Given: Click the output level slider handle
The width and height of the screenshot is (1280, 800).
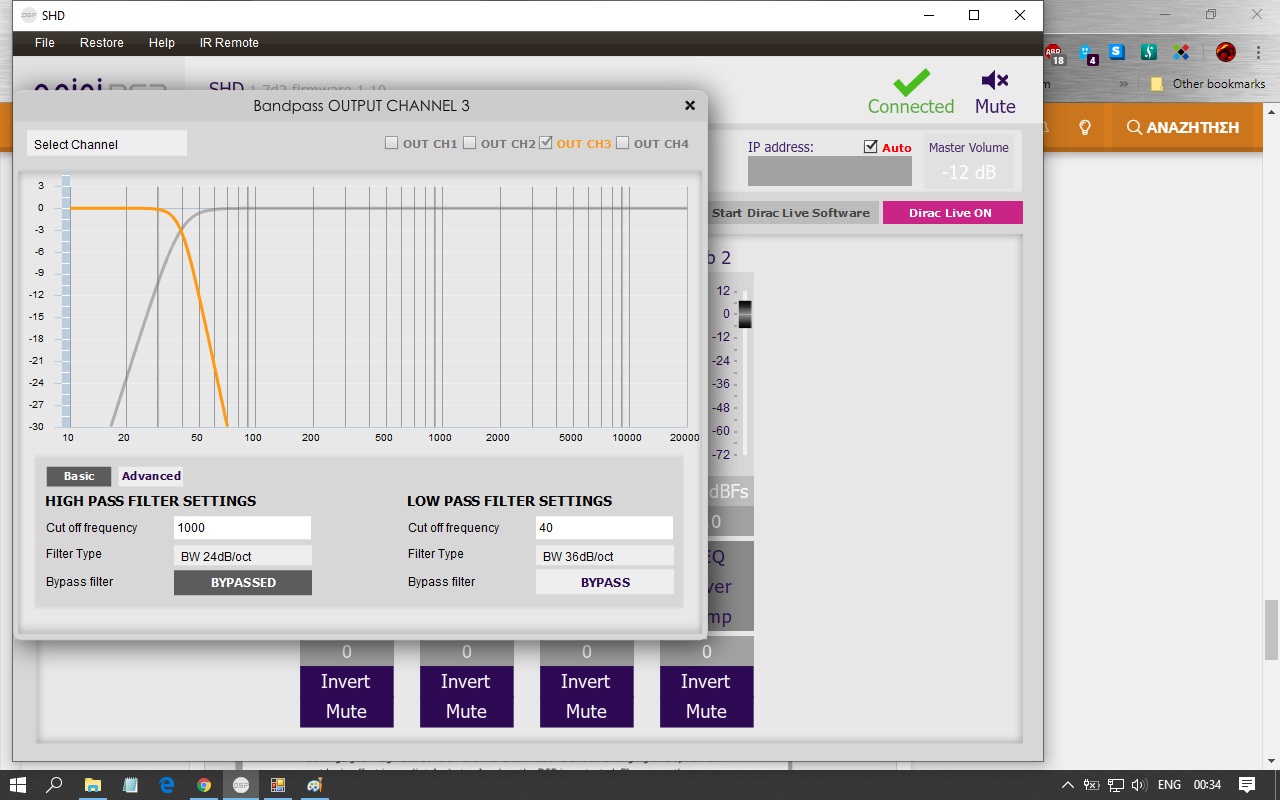Looking at the screenshot, I should pyautogui.click(x=744, y=314).
